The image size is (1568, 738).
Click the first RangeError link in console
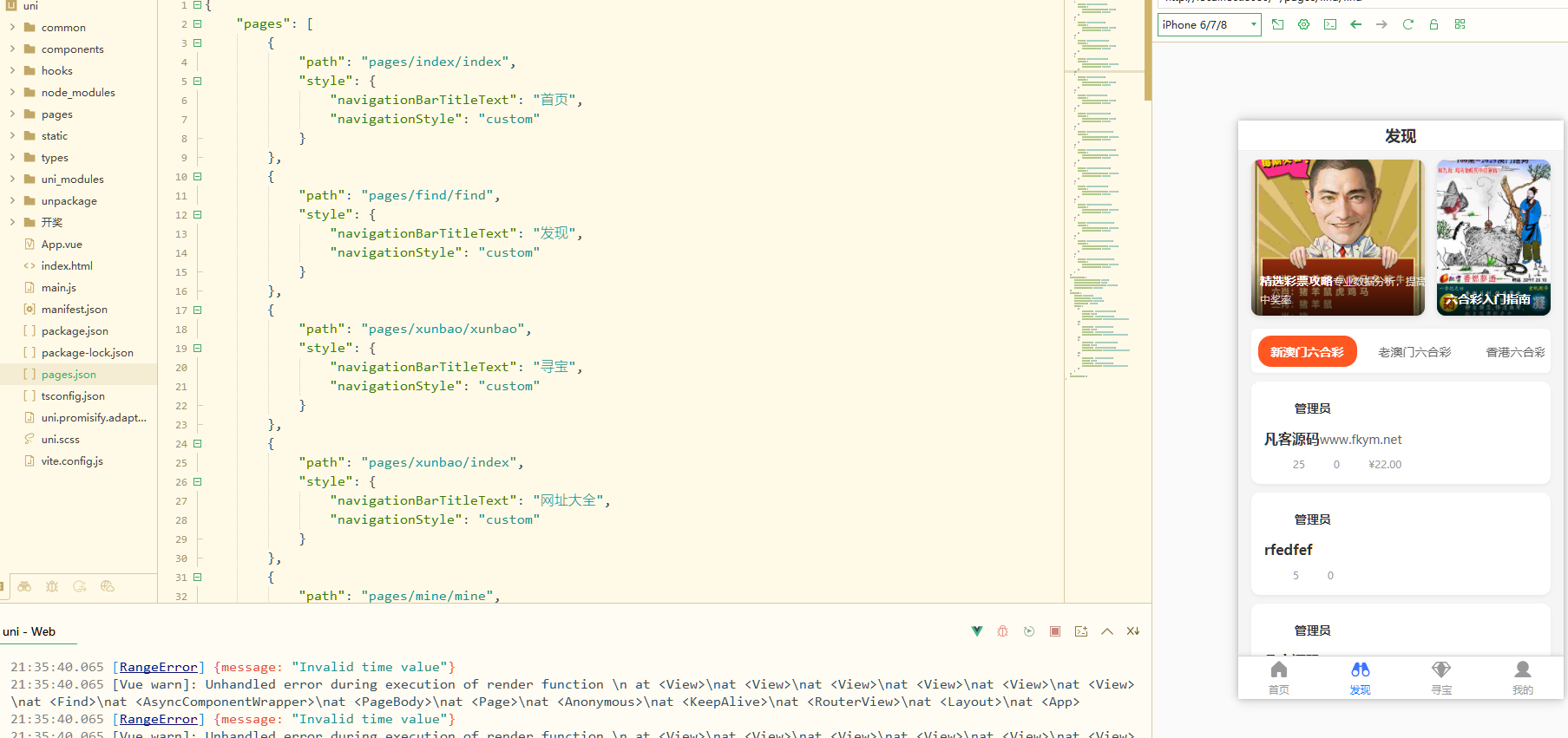[158, 667]
